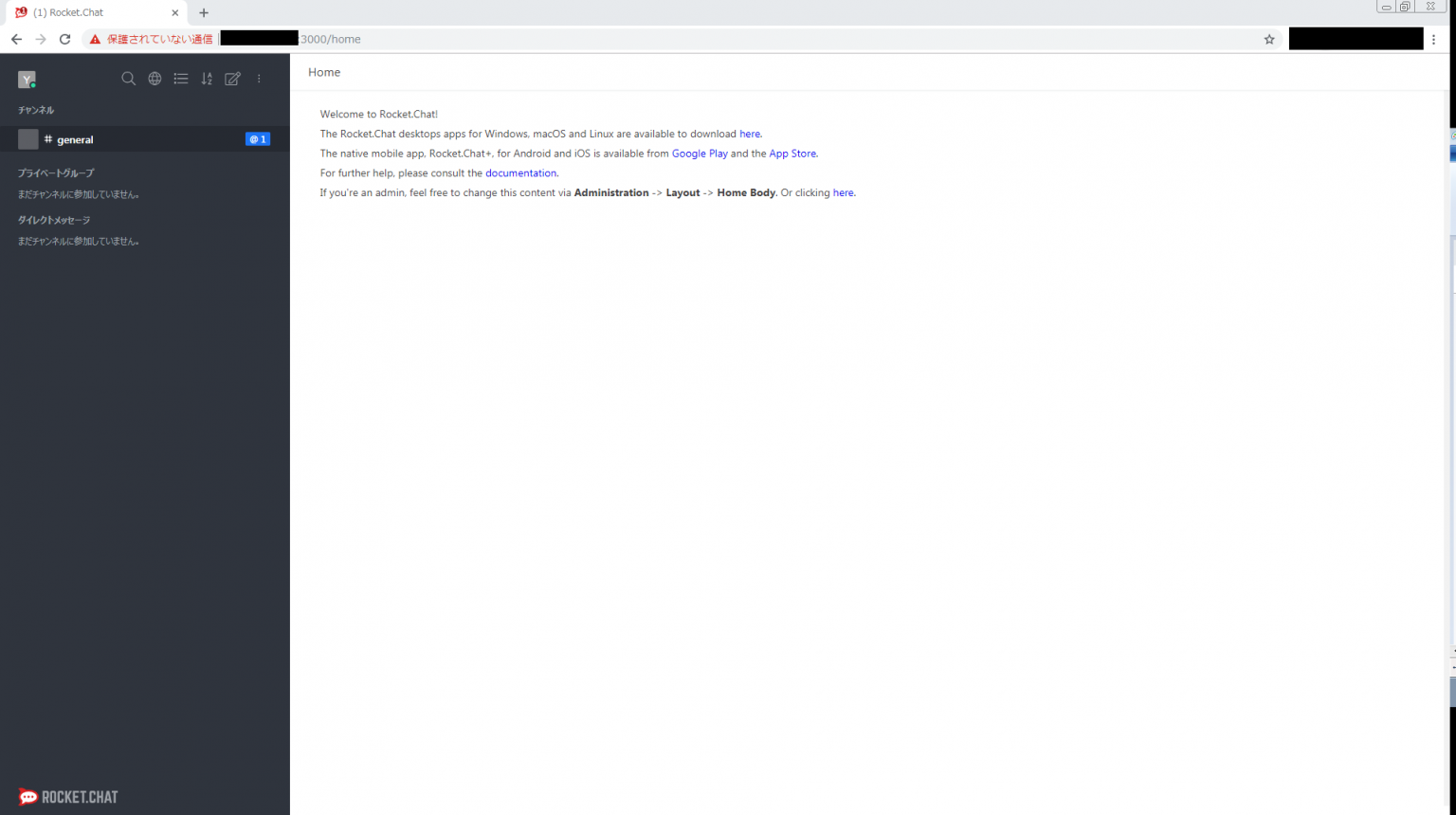
Task: Open the Chrome three-dot menu
Action: [x=1434, y=39]
